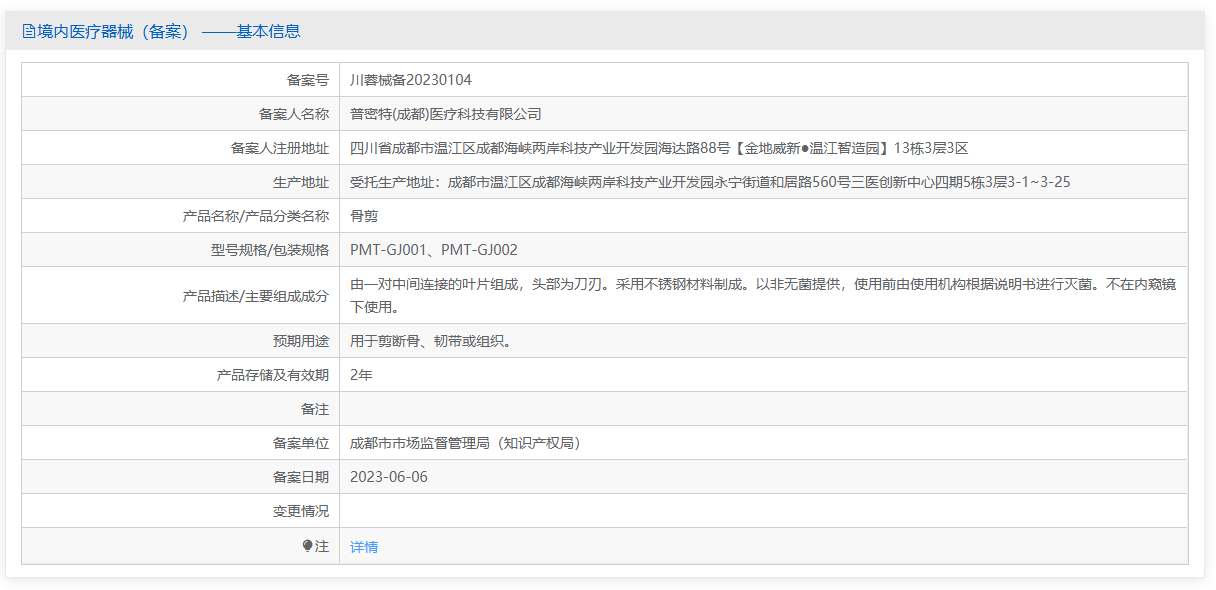This screenshot has height=590, width=1216.
Task: Click the intended use 用于剪断骨、韧带或组织。
Action: pos(431,341)
